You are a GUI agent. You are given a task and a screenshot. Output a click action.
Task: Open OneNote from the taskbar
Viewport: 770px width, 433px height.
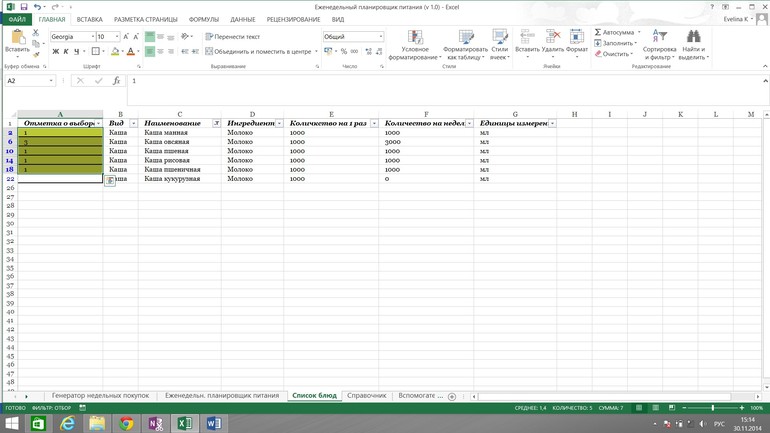(155, 424)
